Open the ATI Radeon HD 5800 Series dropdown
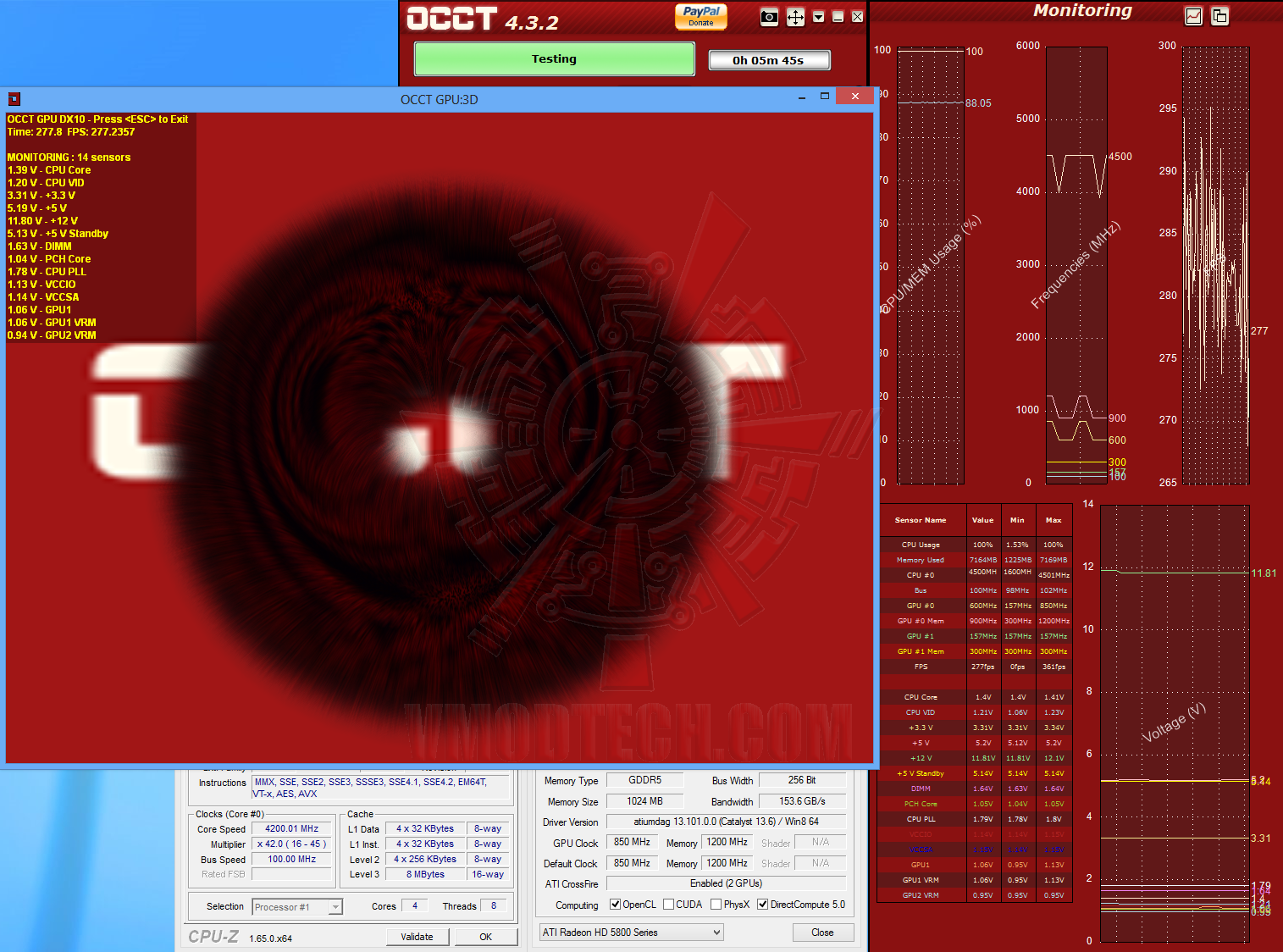1283x952 pixels. click(x=632, y=933)
